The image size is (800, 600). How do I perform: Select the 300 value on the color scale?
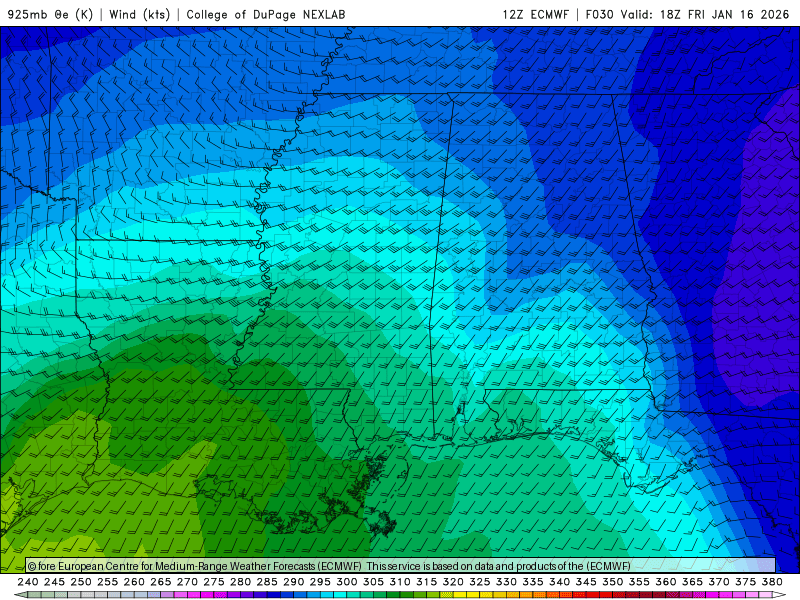[x=347, y=582]
